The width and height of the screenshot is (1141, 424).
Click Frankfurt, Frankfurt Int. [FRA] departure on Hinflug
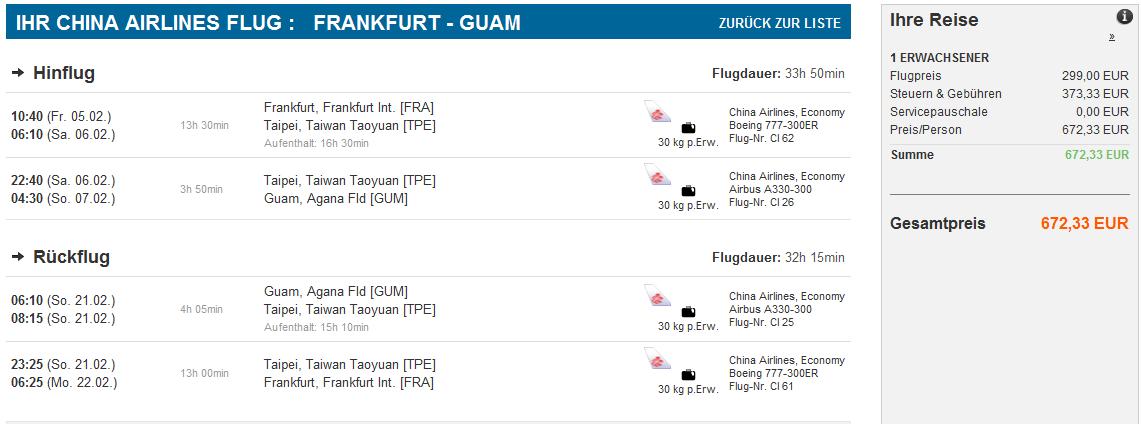[349, 108]
